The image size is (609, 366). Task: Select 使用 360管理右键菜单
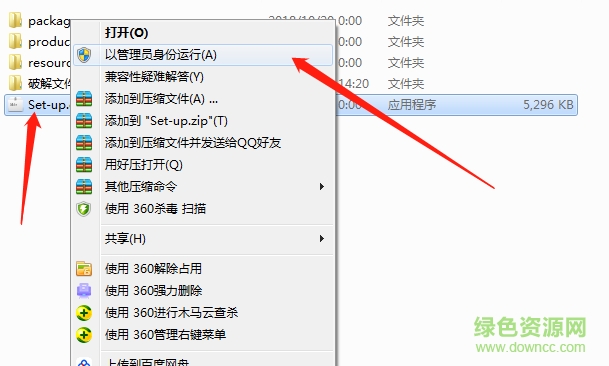(x=203, y=335)
